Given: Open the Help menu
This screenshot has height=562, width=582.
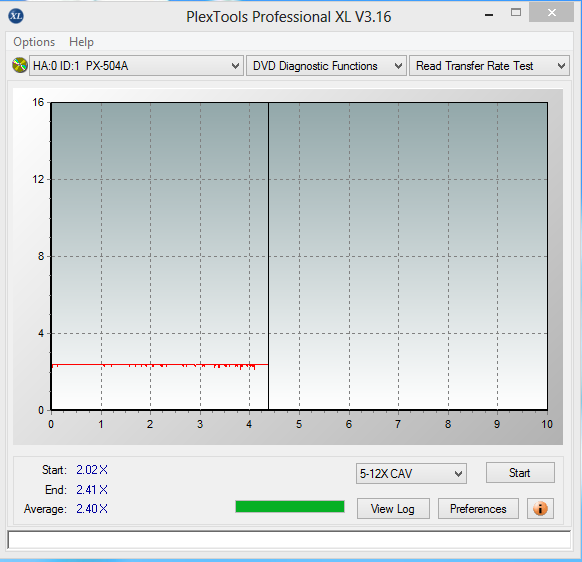Looking at the screenshot, I should pyautogui.click(x=81, y=42).
